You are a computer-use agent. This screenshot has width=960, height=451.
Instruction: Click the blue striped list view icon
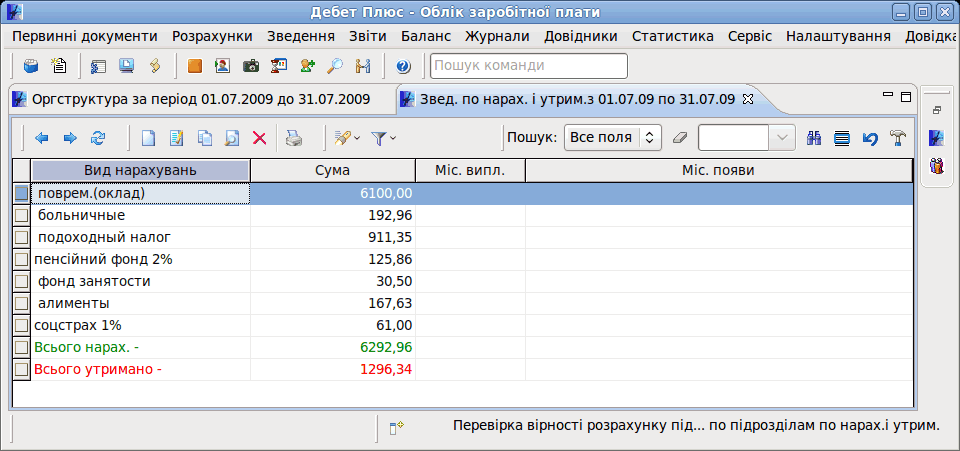point(842,138)
